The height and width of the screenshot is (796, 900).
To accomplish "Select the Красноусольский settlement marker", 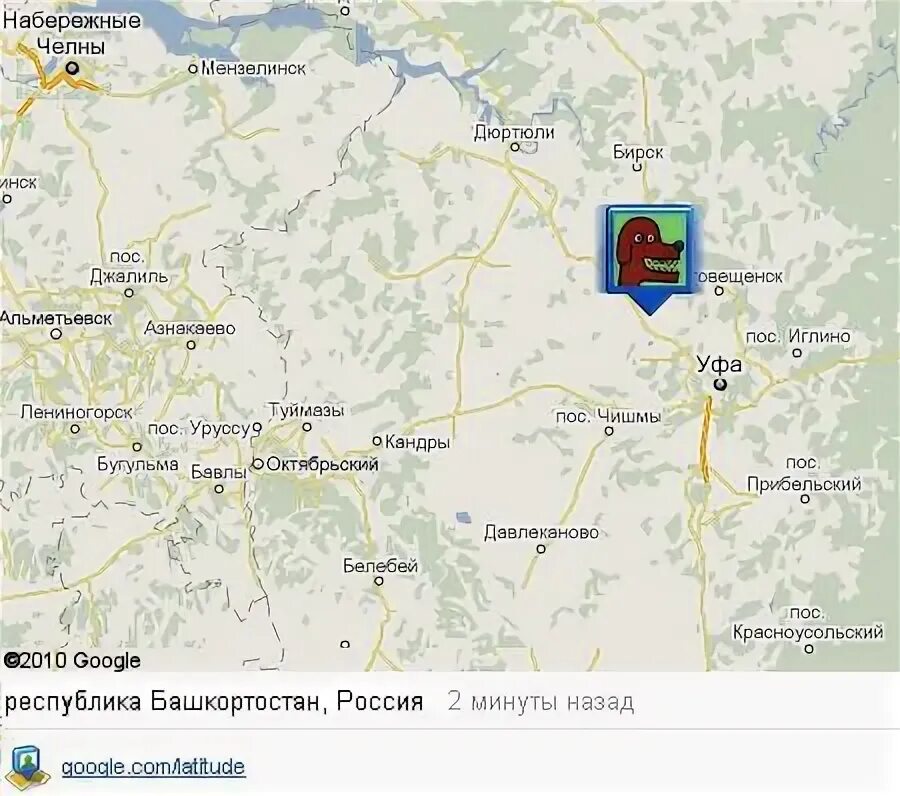I will (809, 649).
